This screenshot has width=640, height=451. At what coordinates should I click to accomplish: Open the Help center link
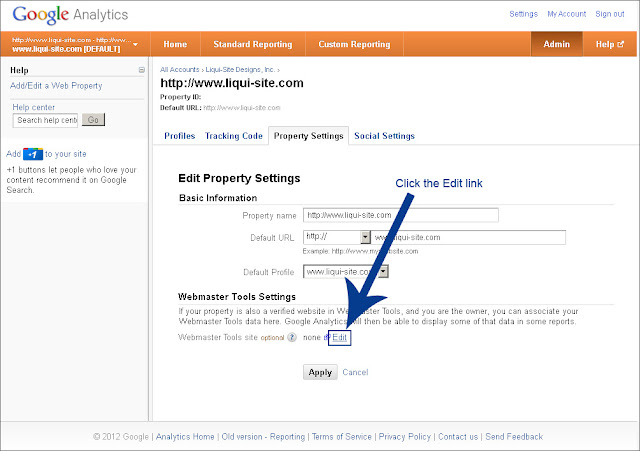point(33,107)
